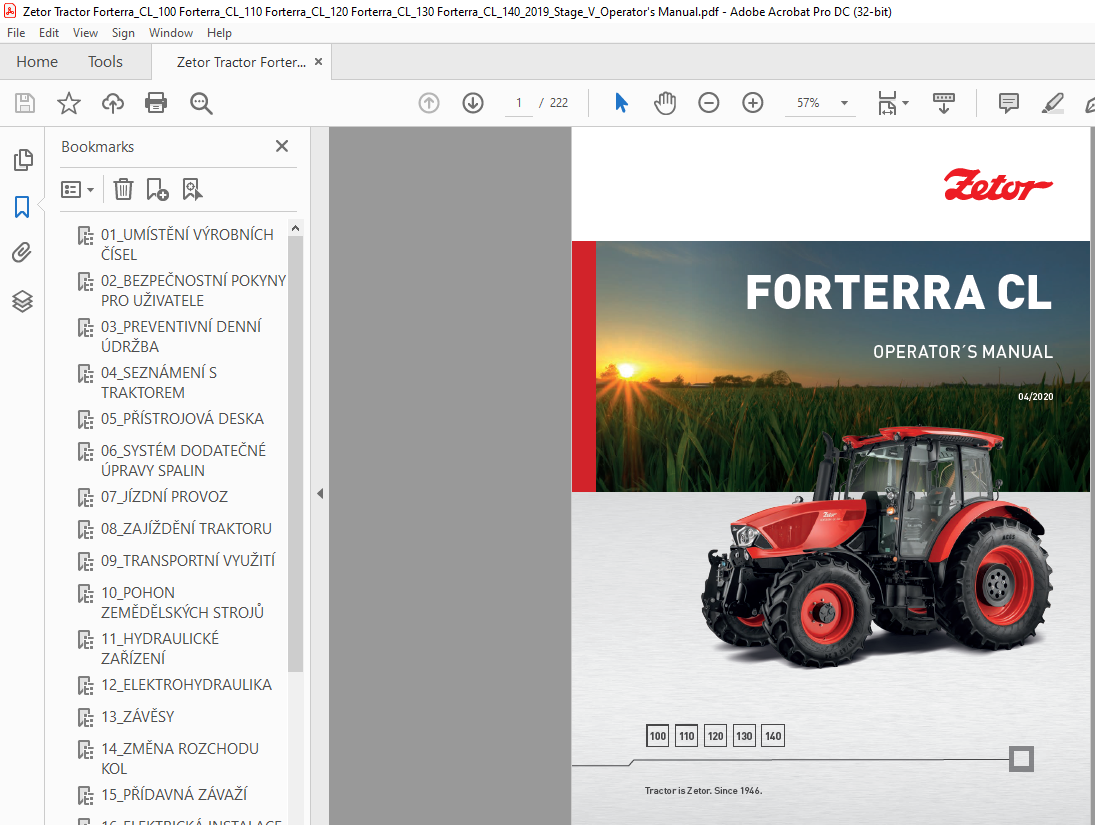Open the View menu
1095x825 pixels.
point(85,33)
